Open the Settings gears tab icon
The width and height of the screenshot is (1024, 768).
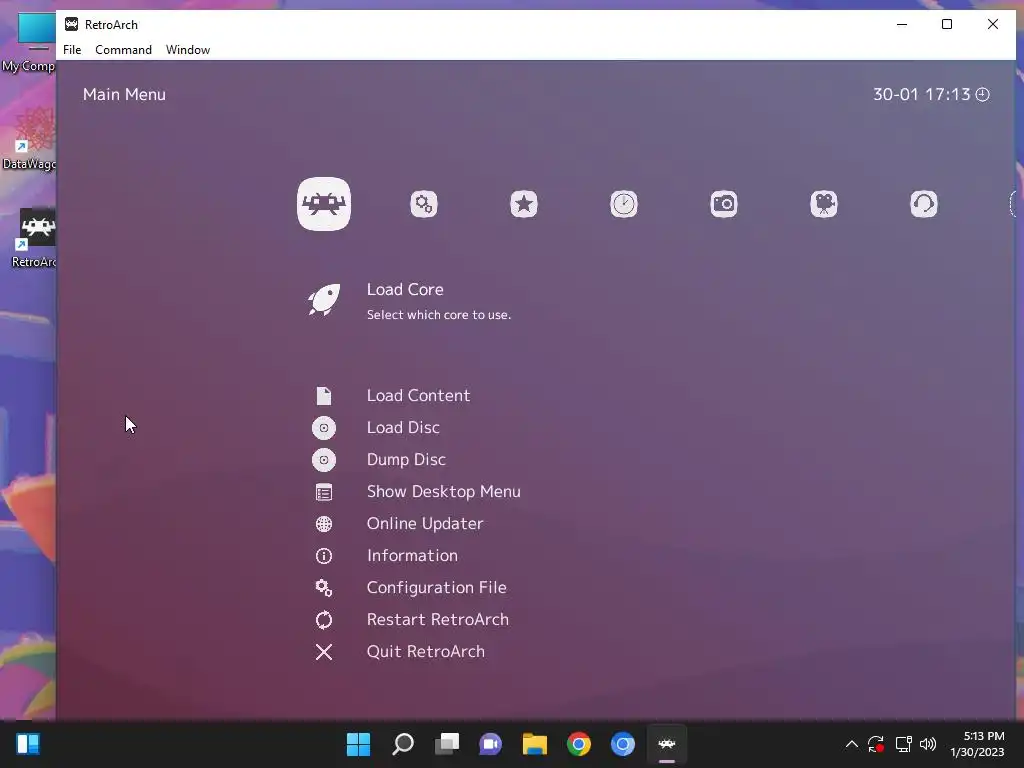[424, 204]
